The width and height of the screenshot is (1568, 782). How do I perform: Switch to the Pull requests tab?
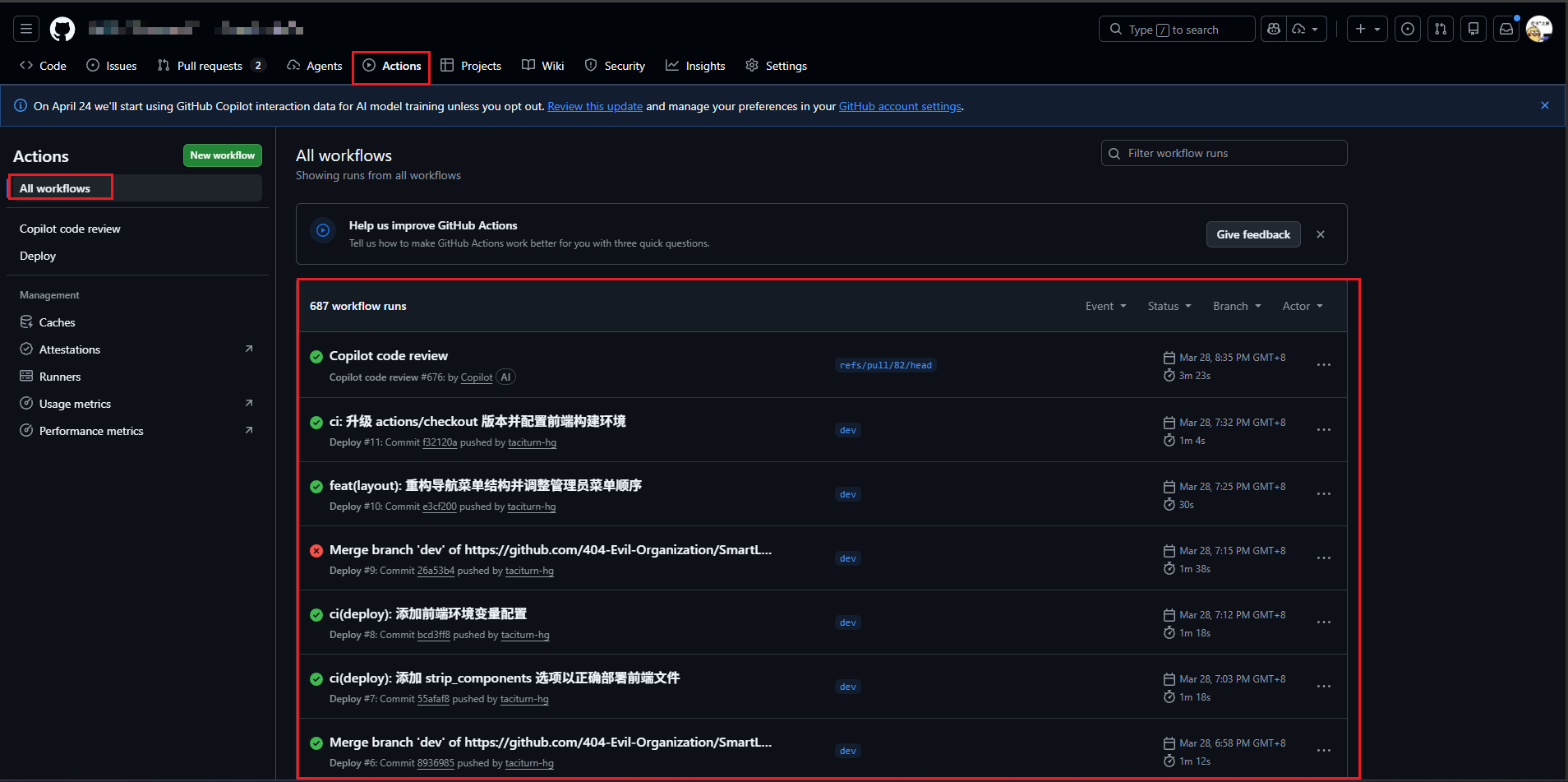pos(210,66)
